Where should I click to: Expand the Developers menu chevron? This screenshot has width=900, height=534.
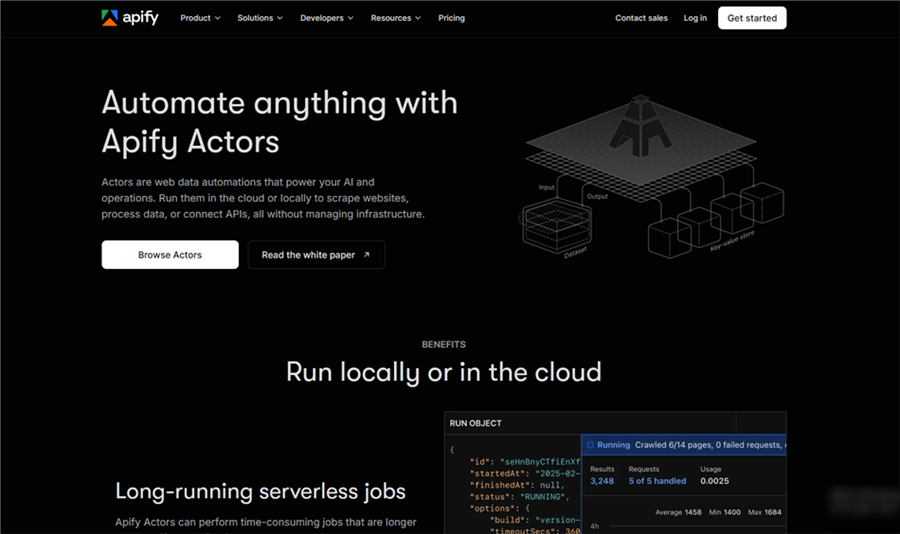tap(350, 18)
